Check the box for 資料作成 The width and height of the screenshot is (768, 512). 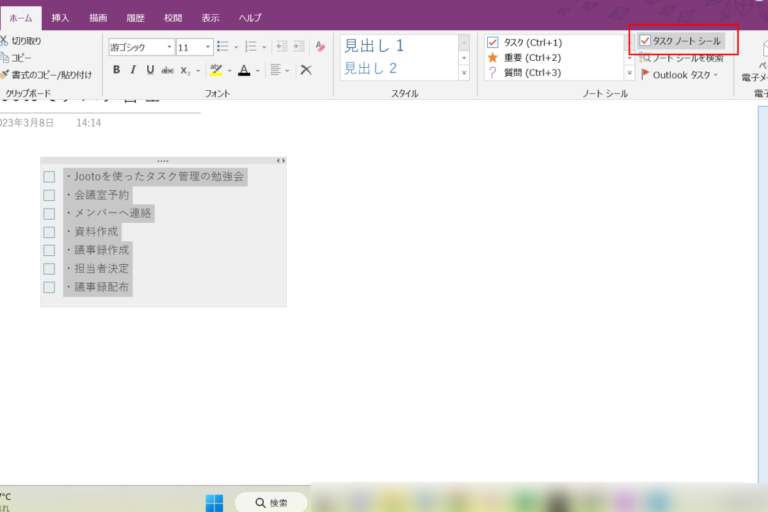tap(49, 232)
